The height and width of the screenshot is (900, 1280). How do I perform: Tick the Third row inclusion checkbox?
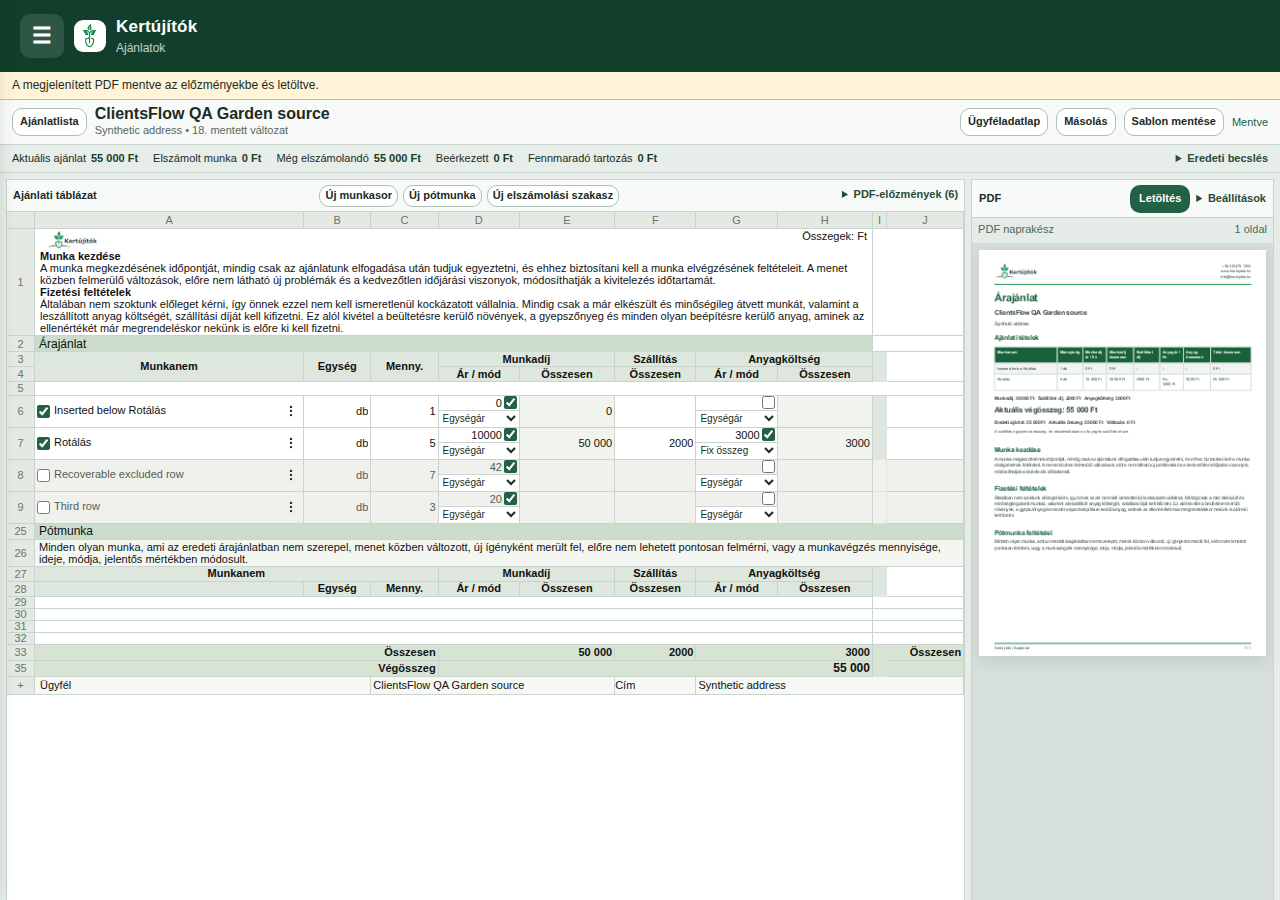[43, 507]
